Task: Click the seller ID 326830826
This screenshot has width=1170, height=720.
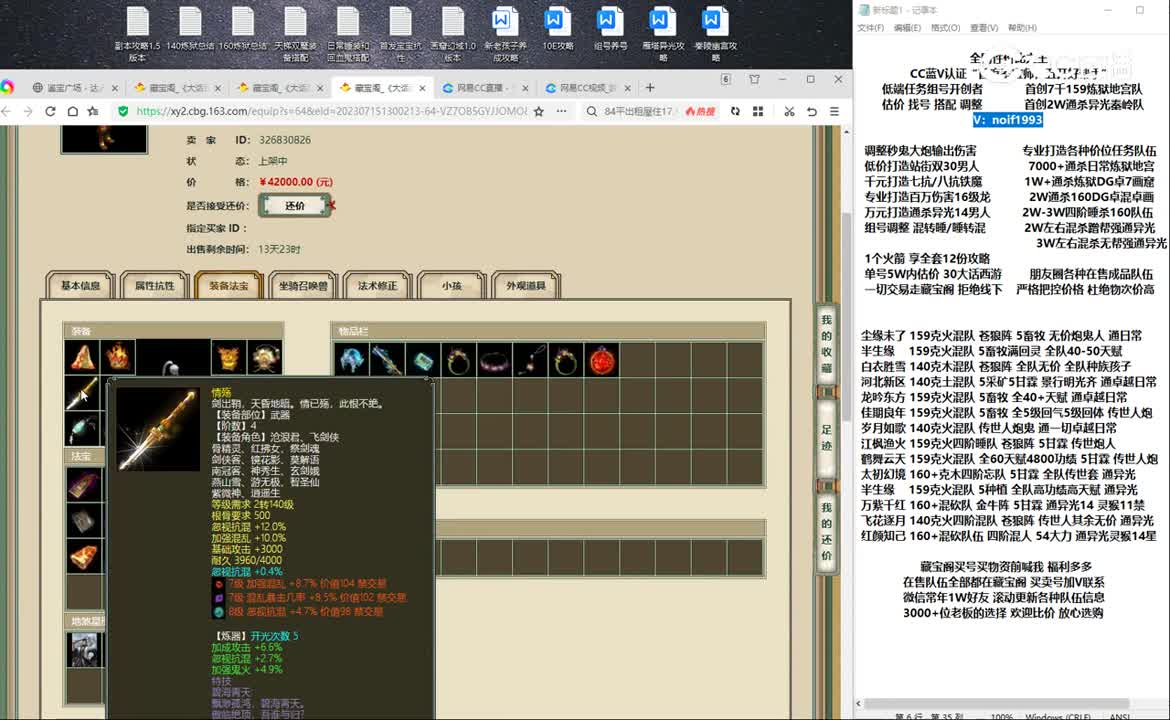Action: tap(285, 140)
